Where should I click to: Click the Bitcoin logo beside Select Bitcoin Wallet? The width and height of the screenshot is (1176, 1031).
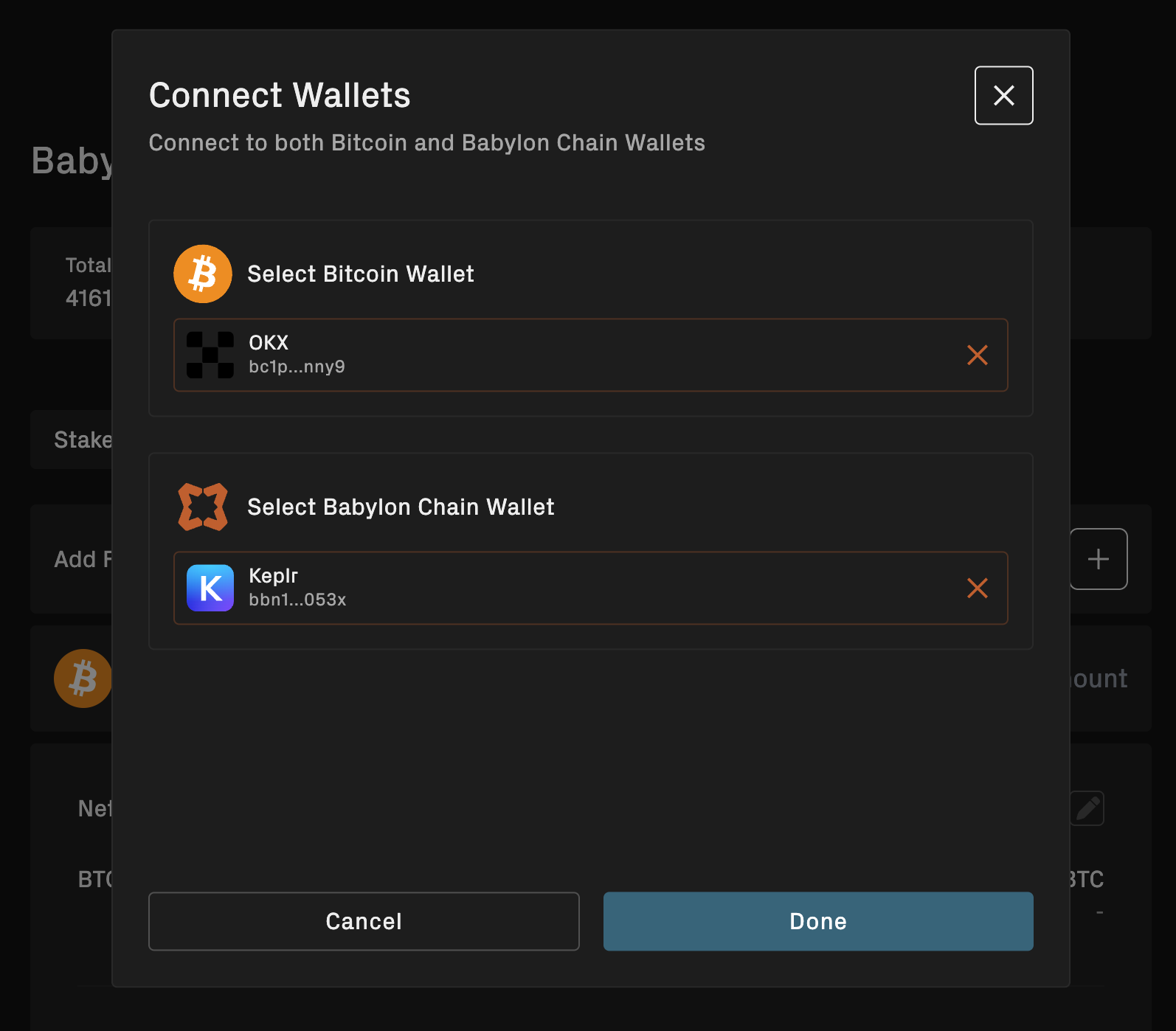[x=202, y=274]
